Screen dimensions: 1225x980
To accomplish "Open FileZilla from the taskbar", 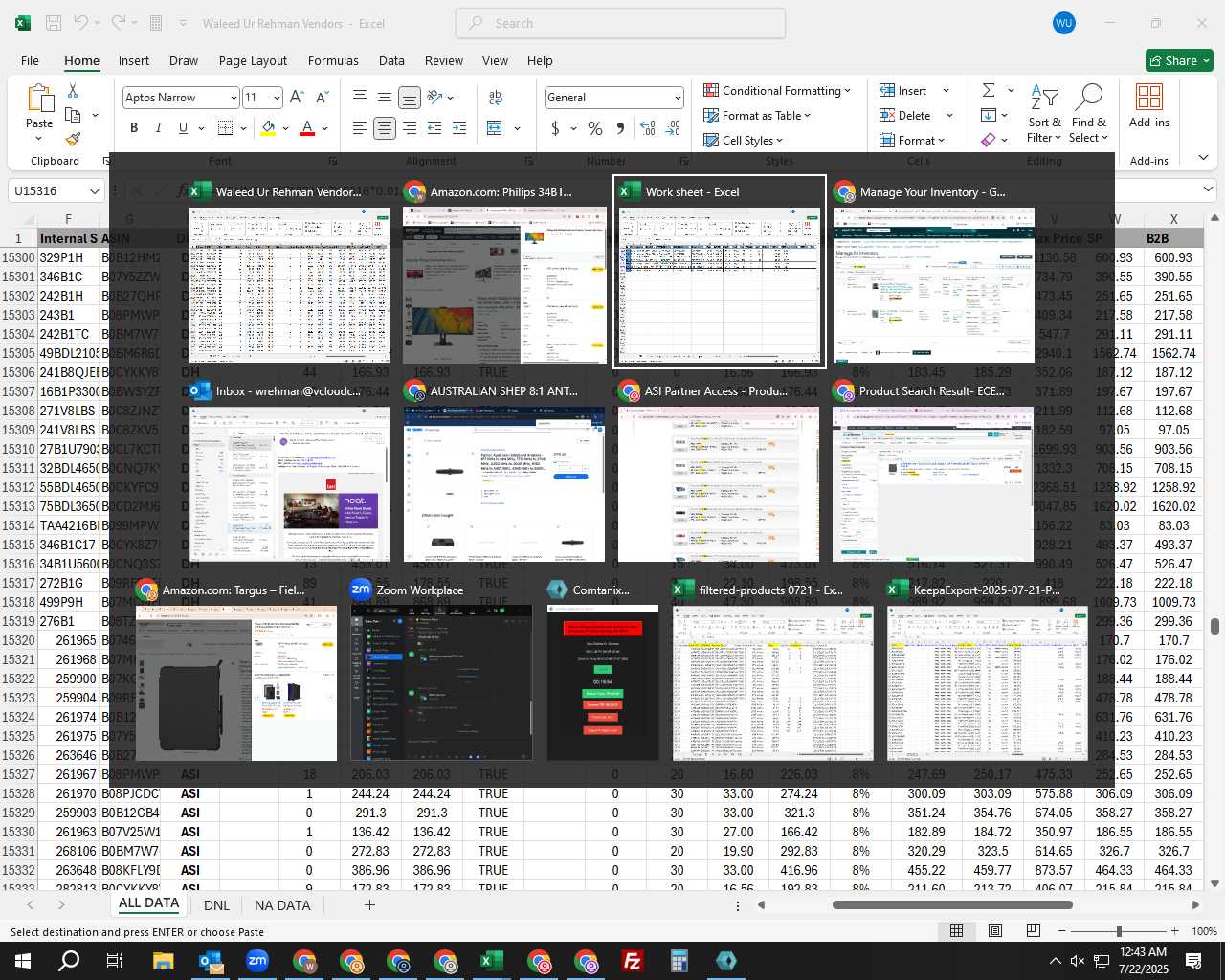I will [632, 961].
